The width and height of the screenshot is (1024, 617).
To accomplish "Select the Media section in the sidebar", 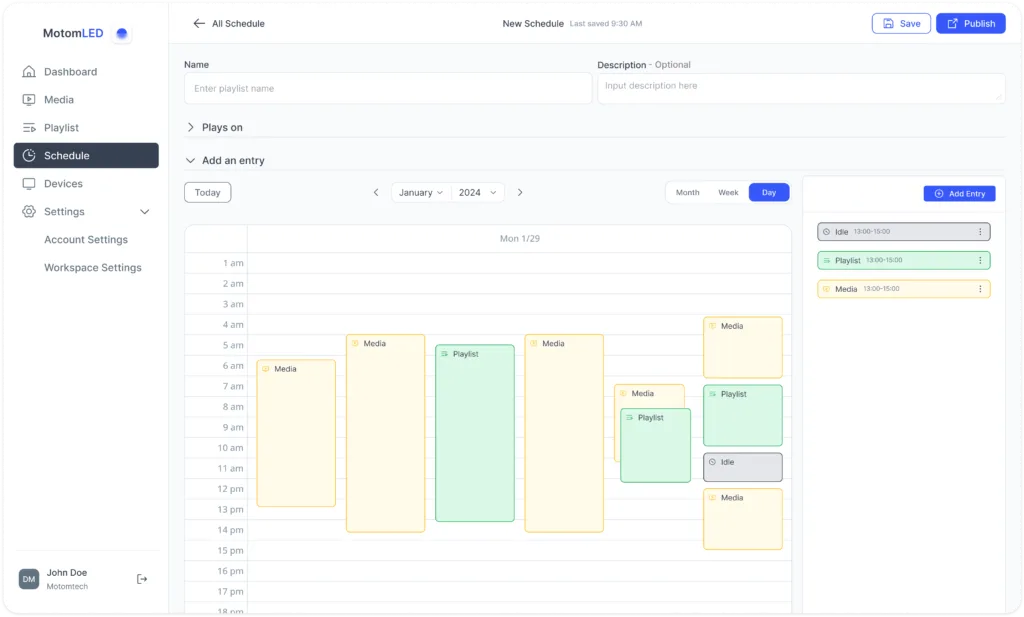I will [x=31, y=99].
